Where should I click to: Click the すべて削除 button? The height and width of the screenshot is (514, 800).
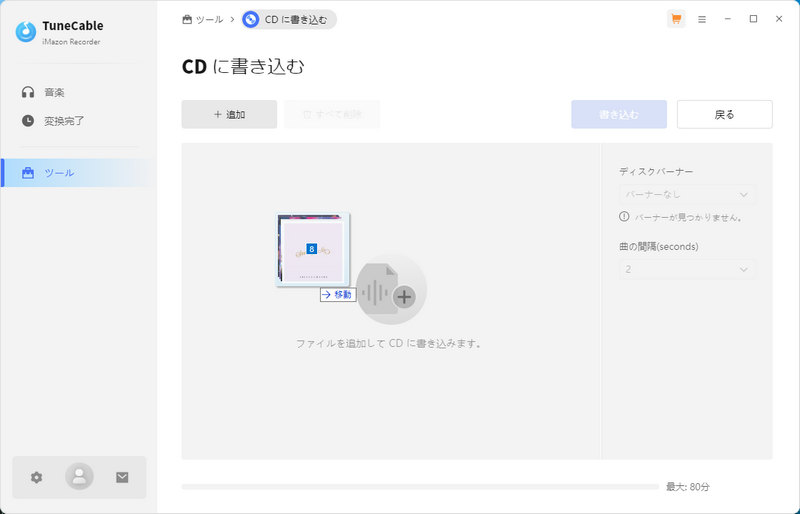click(x=332, y=114)
